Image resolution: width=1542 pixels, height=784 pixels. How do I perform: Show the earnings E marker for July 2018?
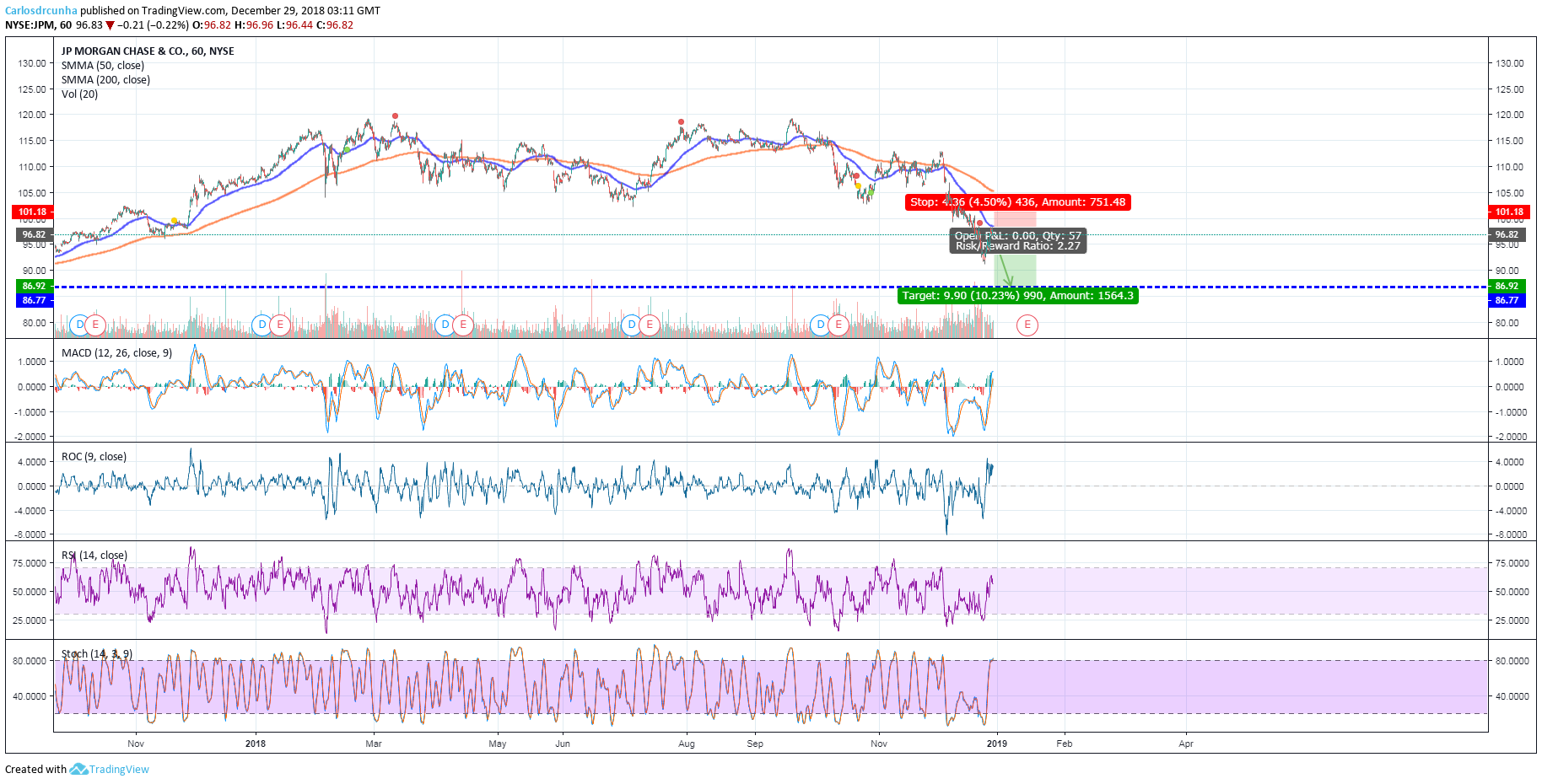click(x=649, y=325)
